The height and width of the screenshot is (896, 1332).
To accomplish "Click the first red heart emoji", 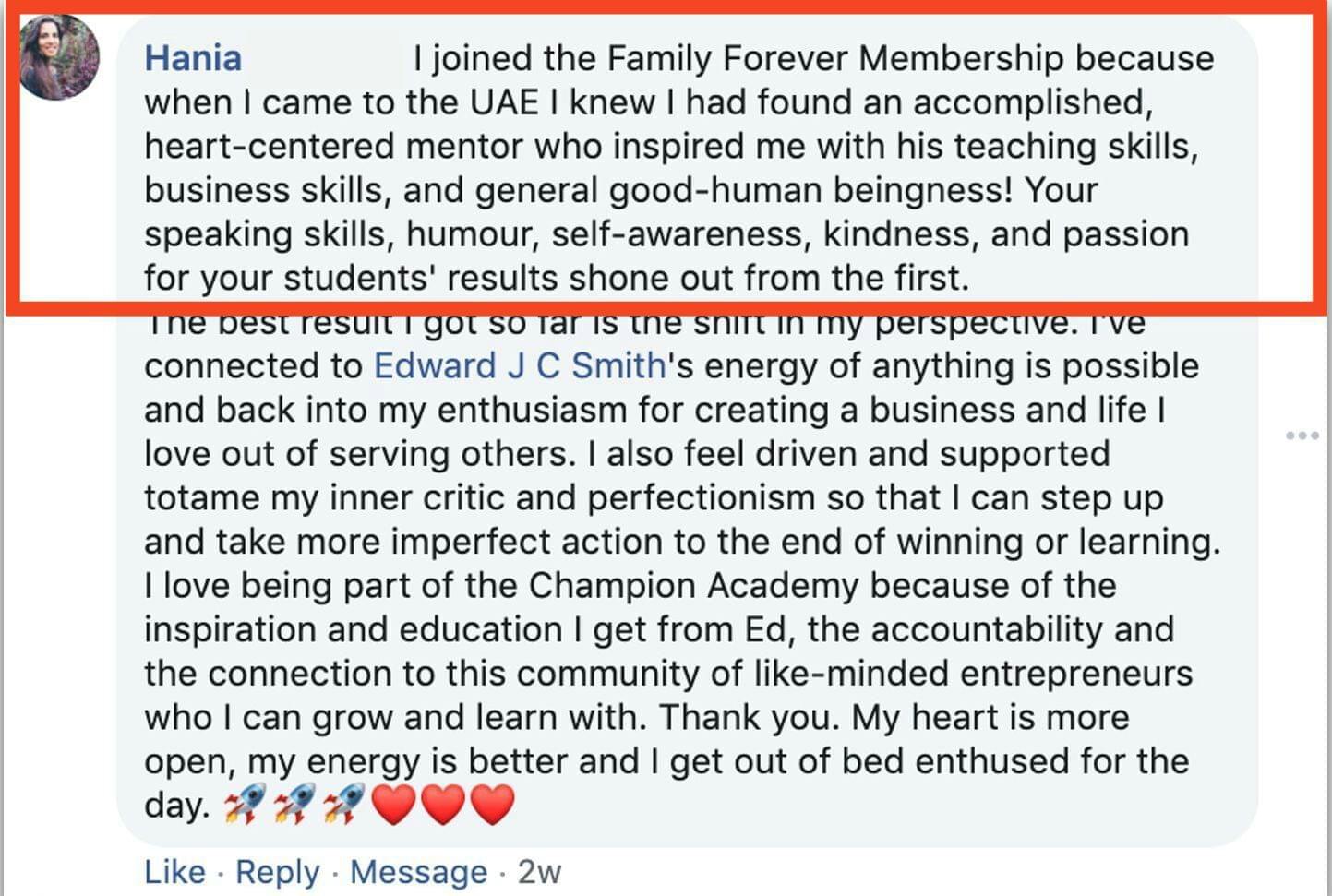I will [x=394, y=805].
